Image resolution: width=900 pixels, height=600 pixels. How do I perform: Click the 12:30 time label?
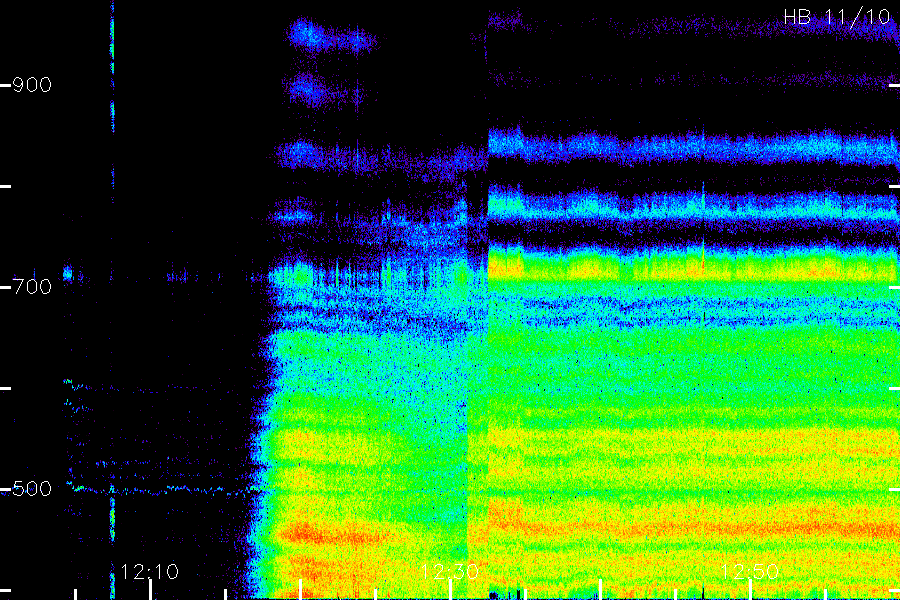point(450,571)
